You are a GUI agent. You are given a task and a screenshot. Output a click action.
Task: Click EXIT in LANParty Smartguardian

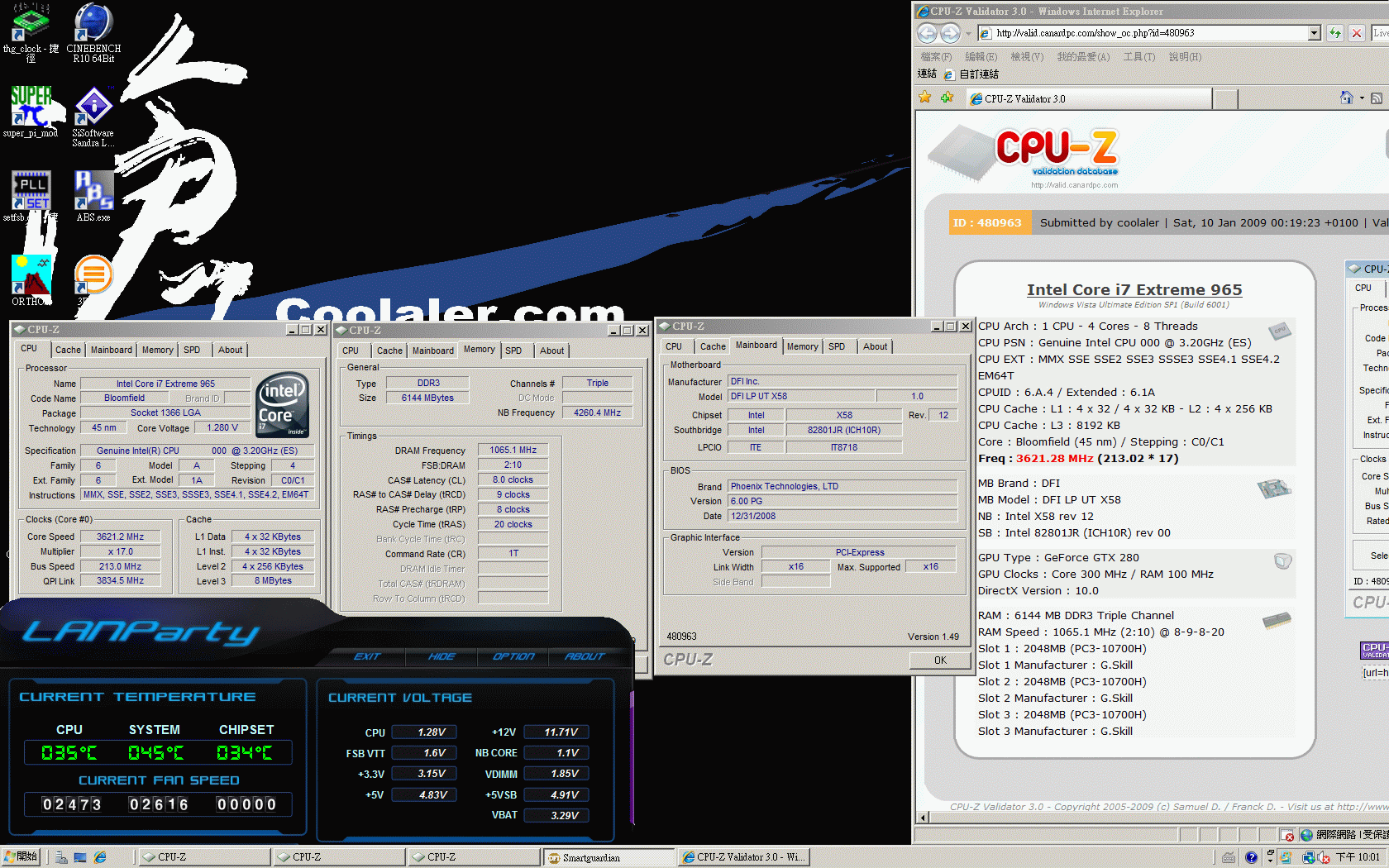(367, 656)
